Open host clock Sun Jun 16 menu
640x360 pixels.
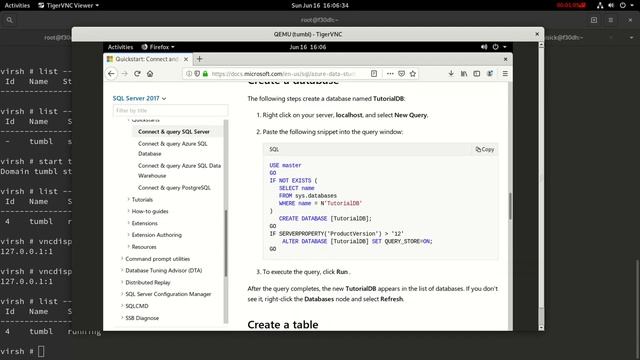pos(320,5)
